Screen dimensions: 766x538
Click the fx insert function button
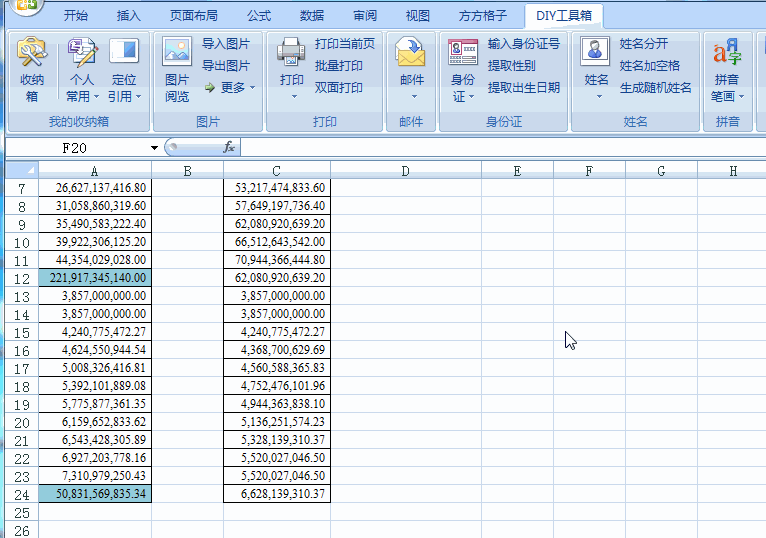pos(229,148)
